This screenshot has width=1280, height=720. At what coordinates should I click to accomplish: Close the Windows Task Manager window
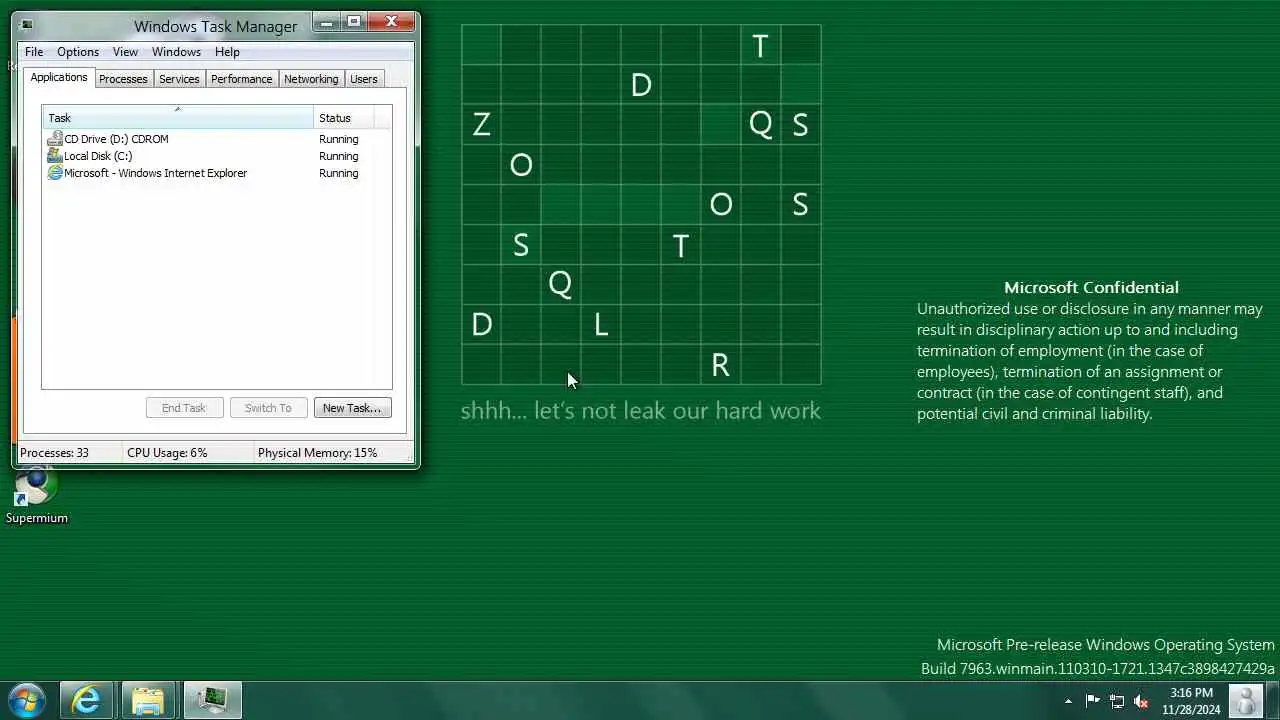(391, 22)
